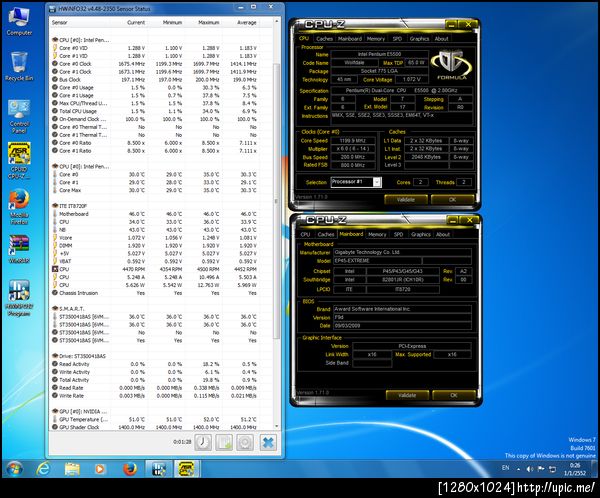The width and height of the screenshot is (600, 498).
Task: Launch the CPUID CPU-Z desktop shortcut
Action: pyautogui.click(x=19, y=161)
